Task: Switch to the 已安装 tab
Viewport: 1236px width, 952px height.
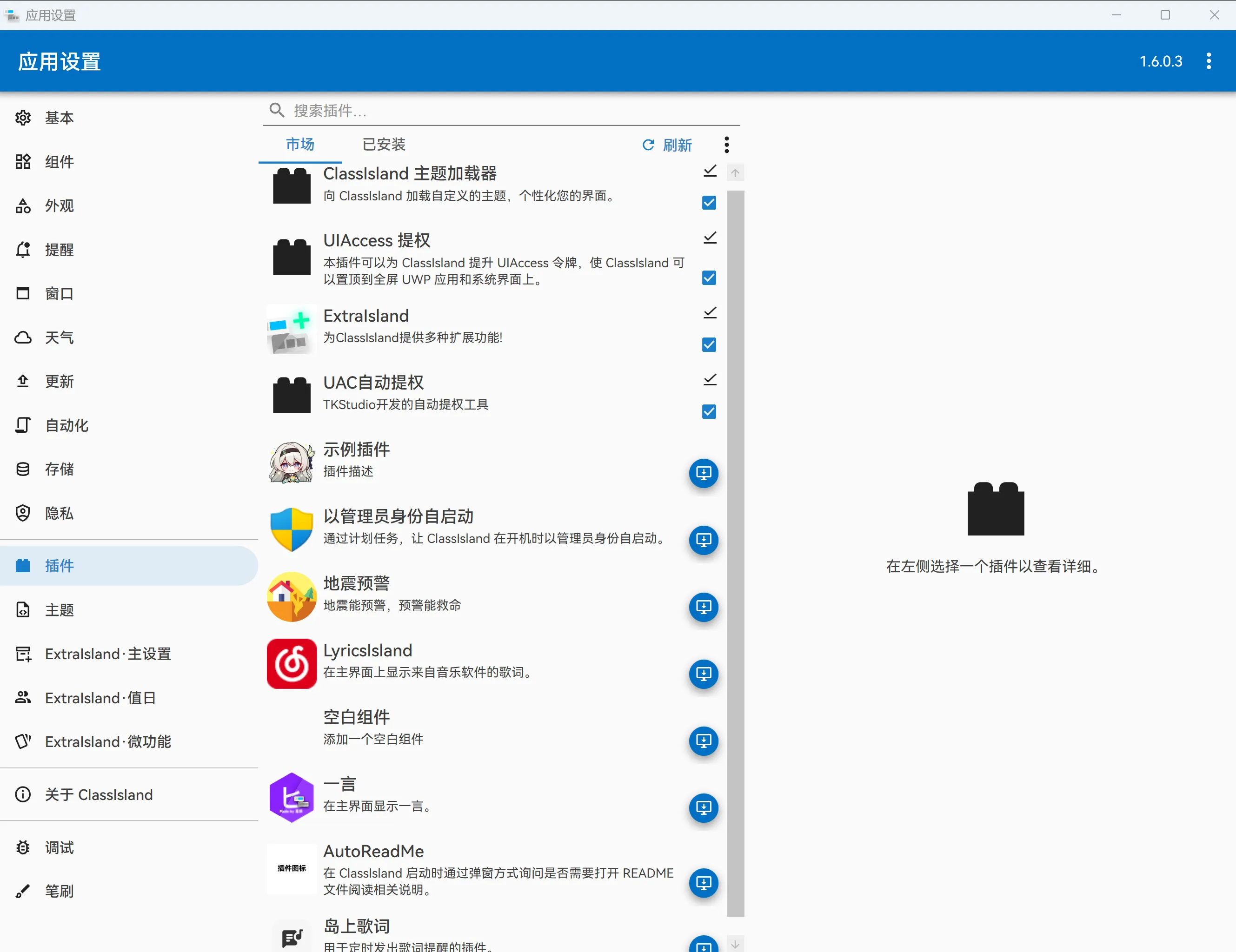Action: pyautogui.click(x=384, y=145)
